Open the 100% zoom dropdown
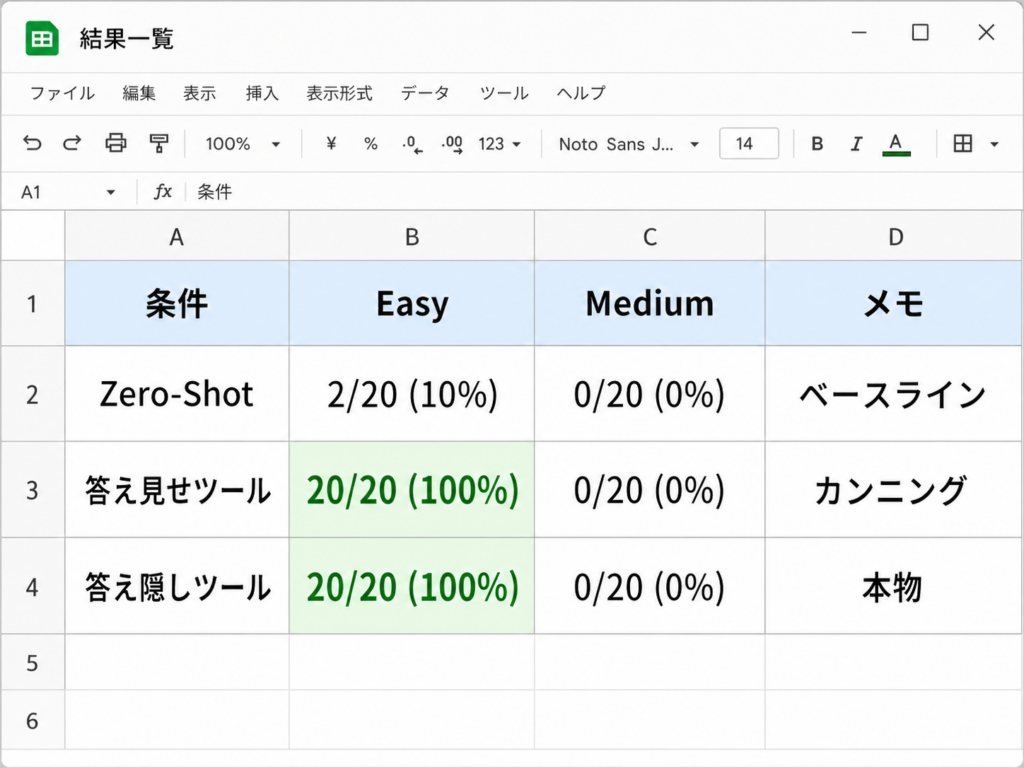 pos(242,144)
